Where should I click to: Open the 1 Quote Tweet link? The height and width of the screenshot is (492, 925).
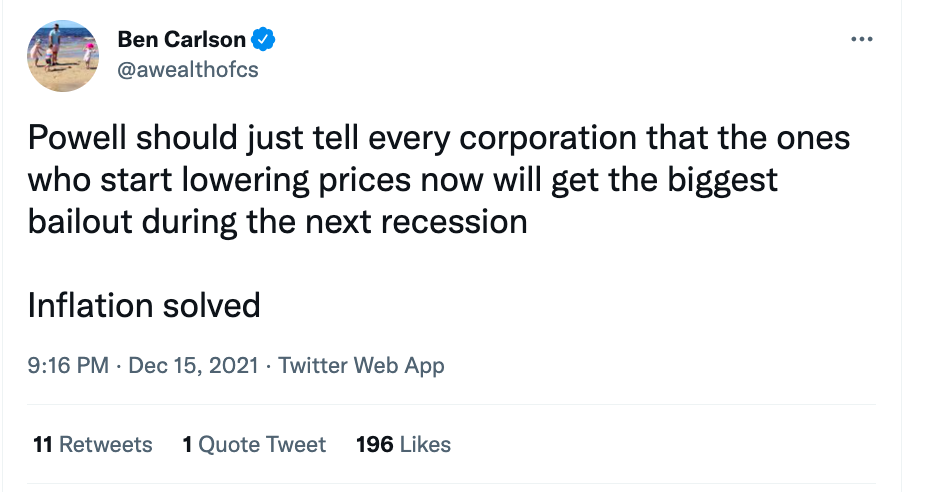[254, 444]
